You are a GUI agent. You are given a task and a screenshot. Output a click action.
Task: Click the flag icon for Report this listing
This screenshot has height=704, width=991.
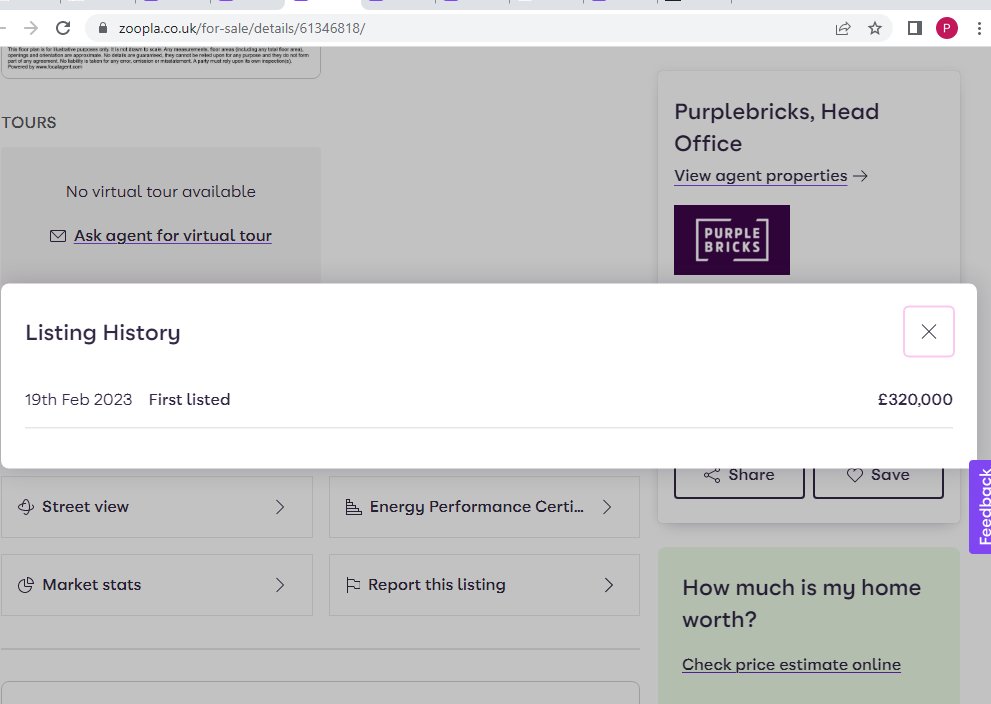coord(352,585)
